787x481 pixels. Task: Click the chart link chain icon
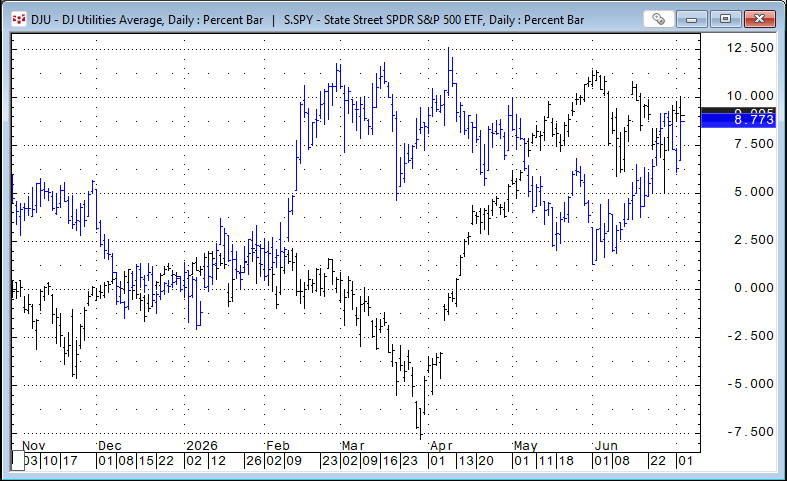(x=658, y=19)
